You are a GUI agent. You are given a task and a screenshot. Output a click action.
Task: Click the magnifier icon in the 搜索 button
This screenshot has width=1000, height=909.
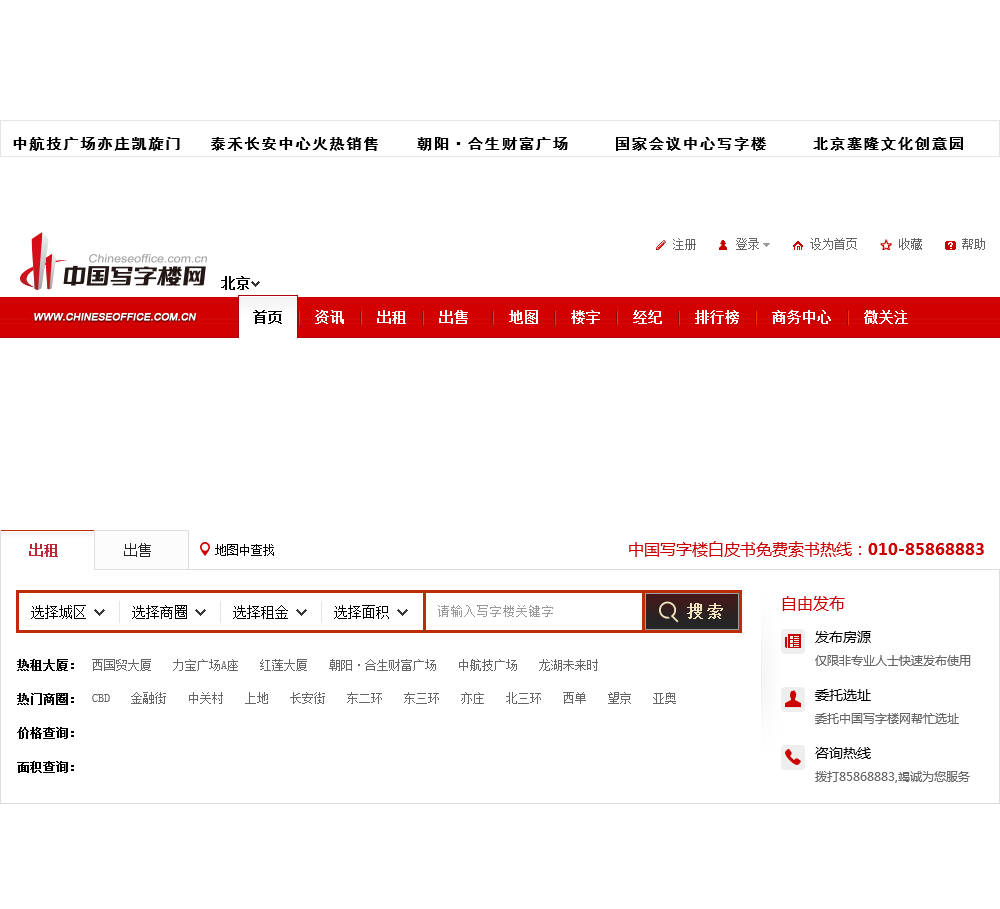668,612
